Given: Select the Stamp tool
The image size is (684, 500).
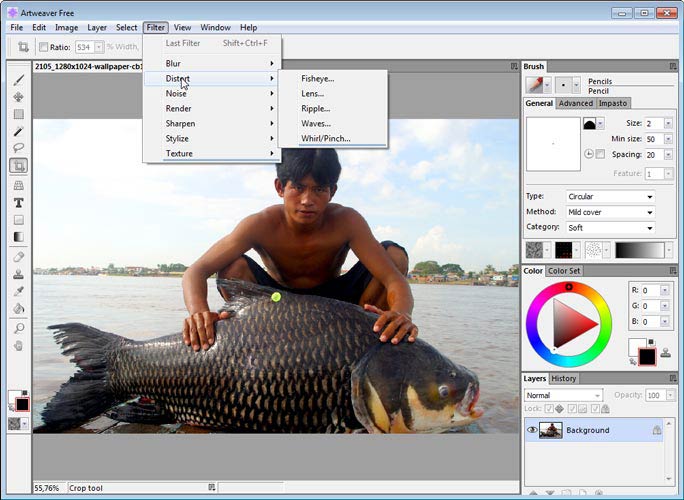Looking at the screenshot, I should pos(19,274).
